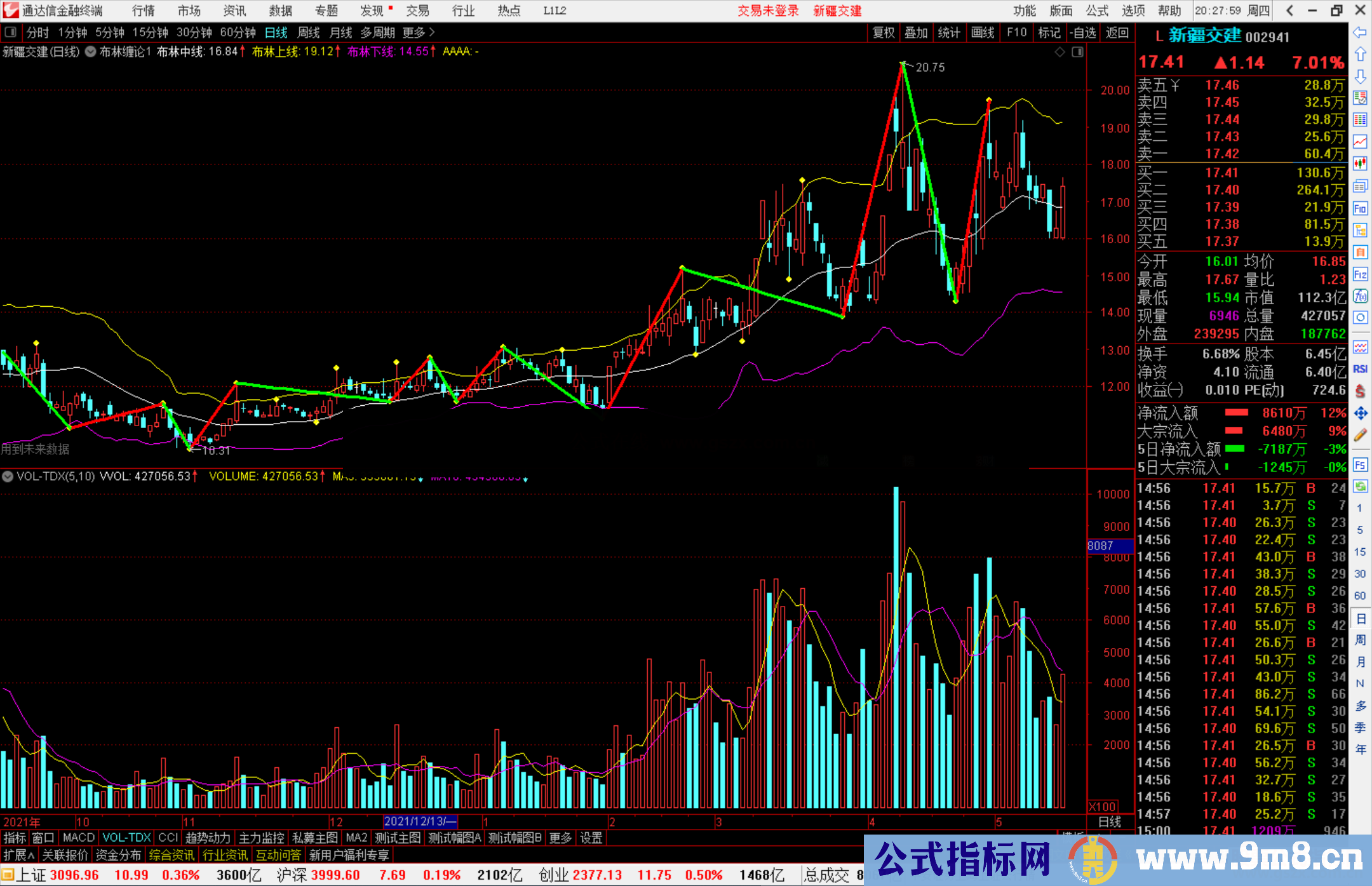Switch to the MACD indicator tab

point(78,838)
